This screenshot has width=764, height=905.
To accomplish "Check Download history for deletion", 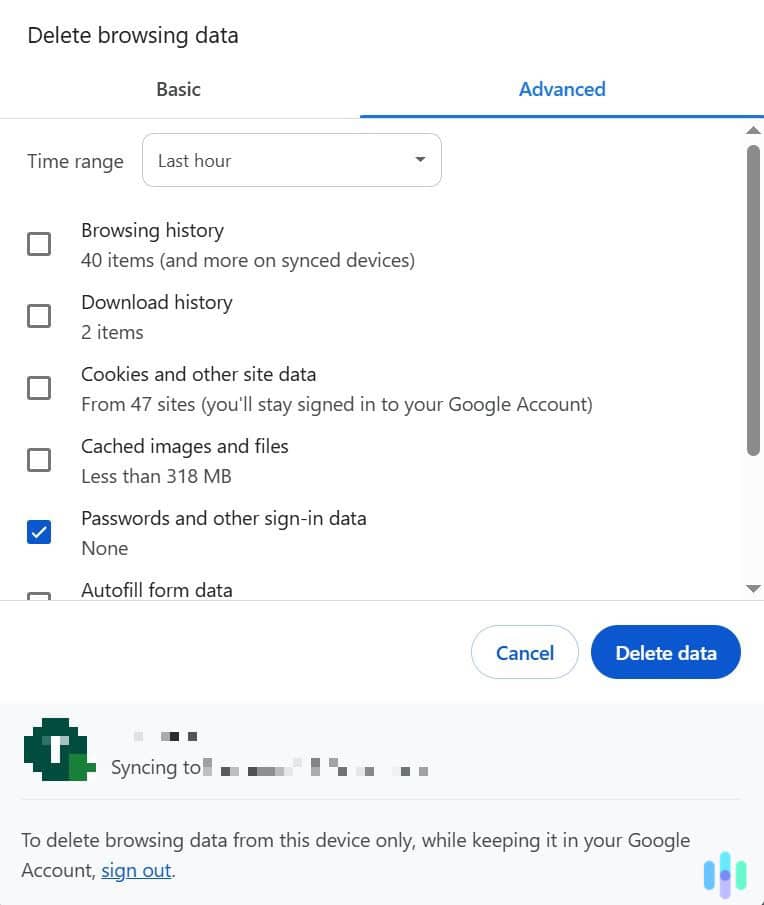I will 39,316.
